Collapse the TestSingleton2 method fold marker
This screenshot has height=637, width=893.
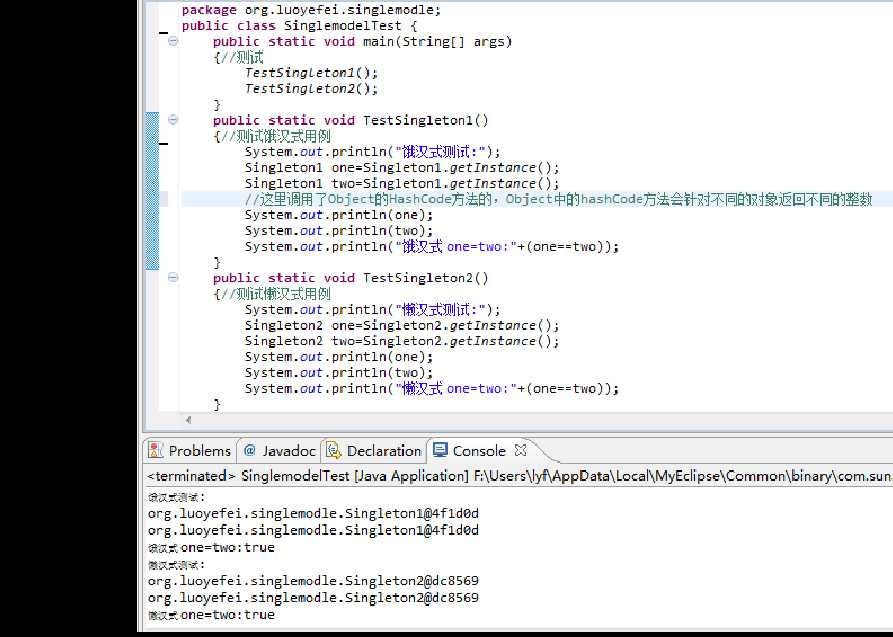pyautogui.click(x=173, y=277)
